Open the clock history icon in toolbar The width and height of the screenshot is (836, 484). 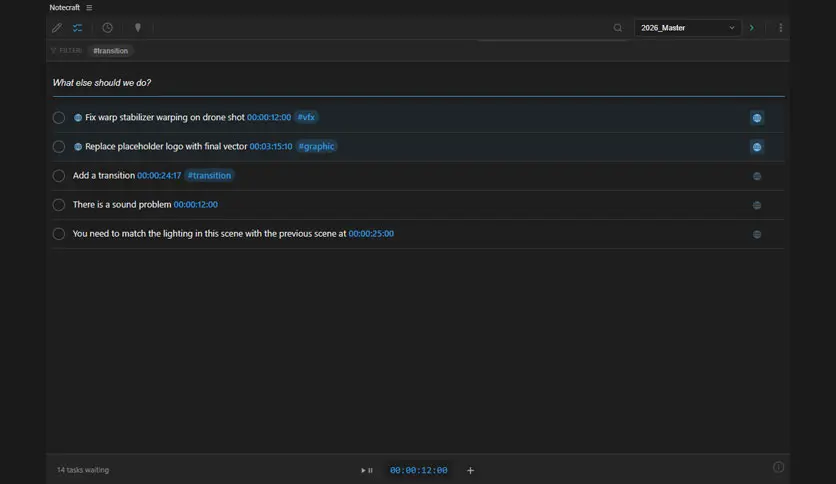107,28
